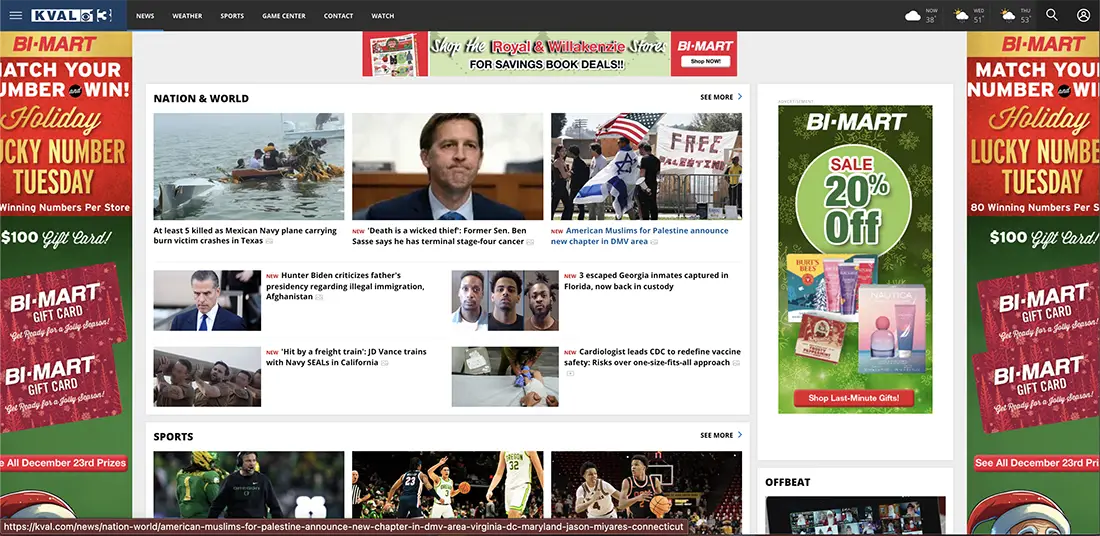This screenshot has width=1100, height=536.
Task: Open Mexican Navy plane crash headline
Action: pos(246,236)
